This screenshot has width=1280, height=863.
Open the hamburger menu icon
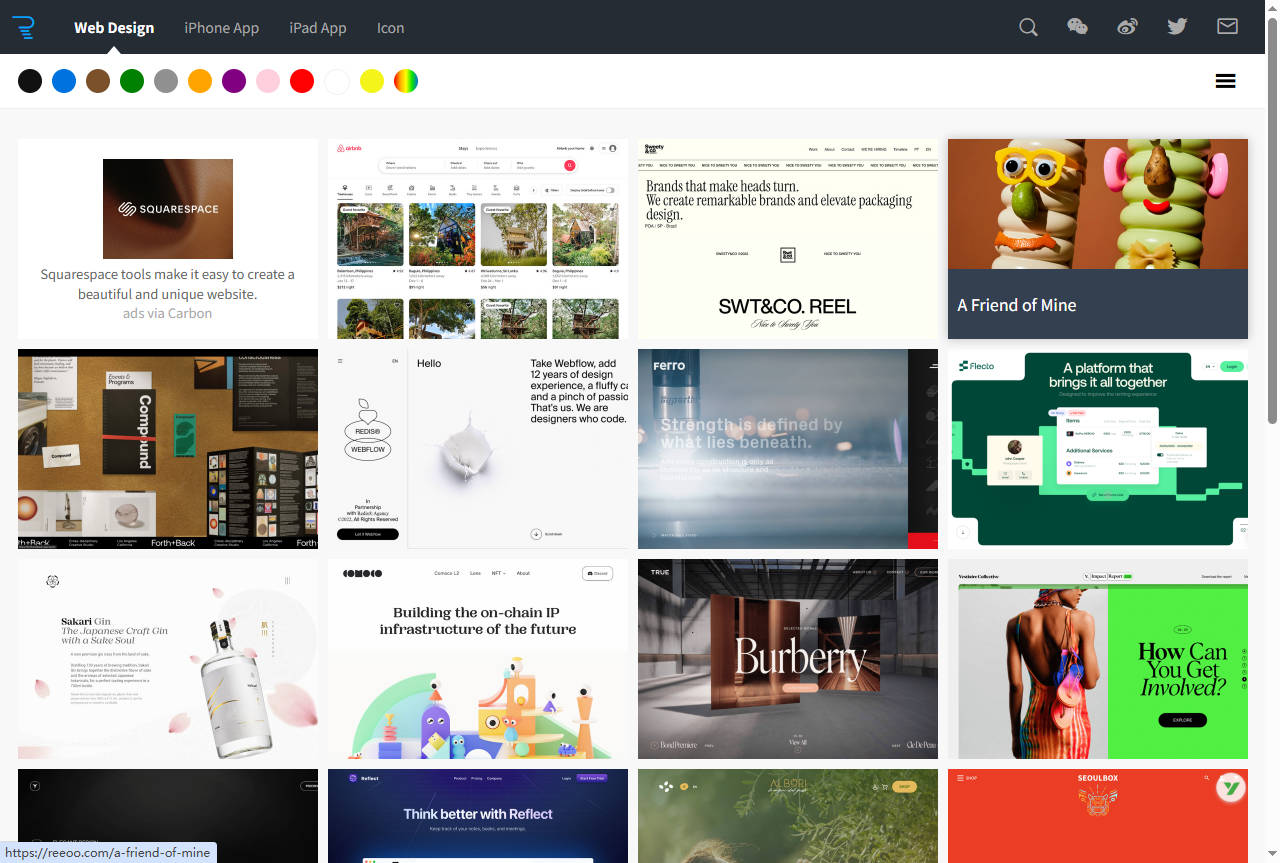tap(1225, 81)
